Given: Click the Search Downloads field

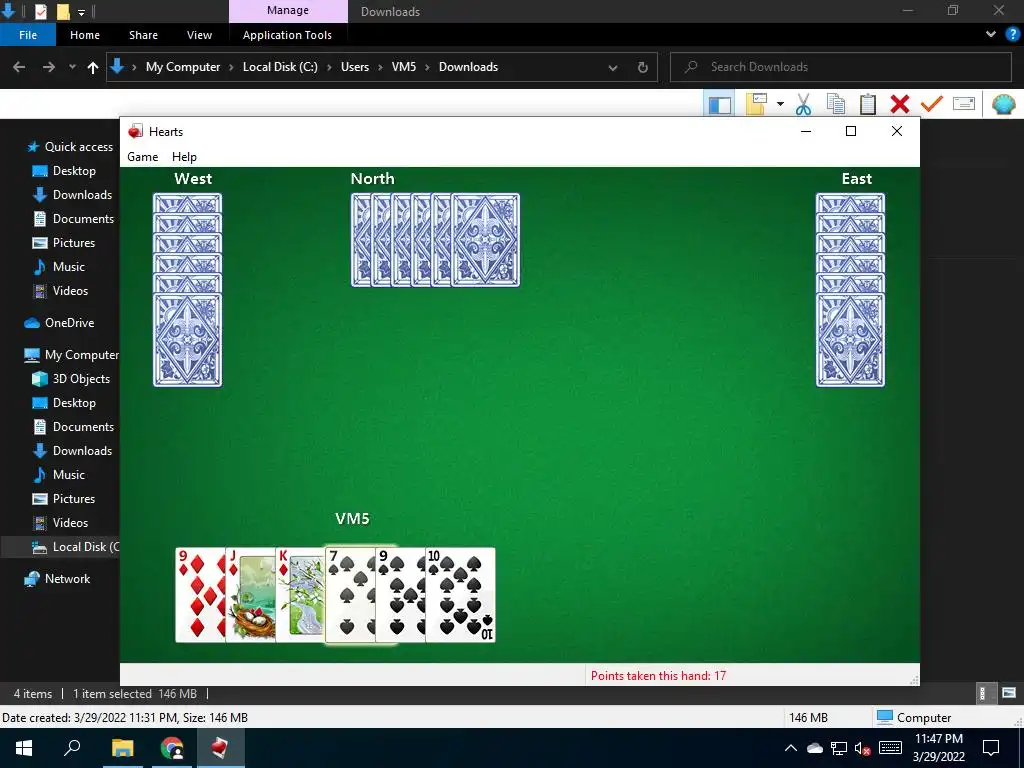Looking at the screenshot, I should coord(841,67).
